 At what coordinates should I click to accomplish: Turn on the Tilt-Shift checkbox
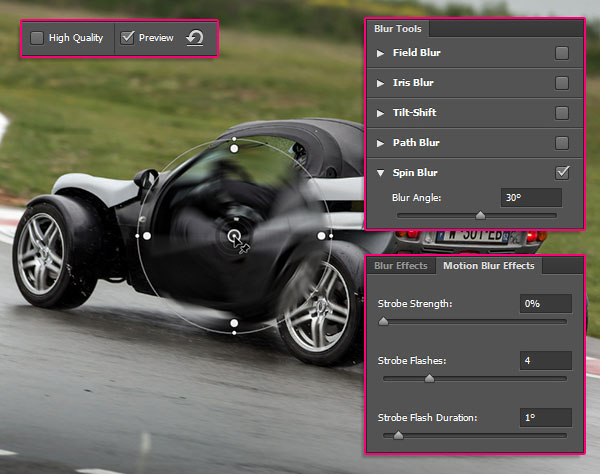(x=562, y=113)
